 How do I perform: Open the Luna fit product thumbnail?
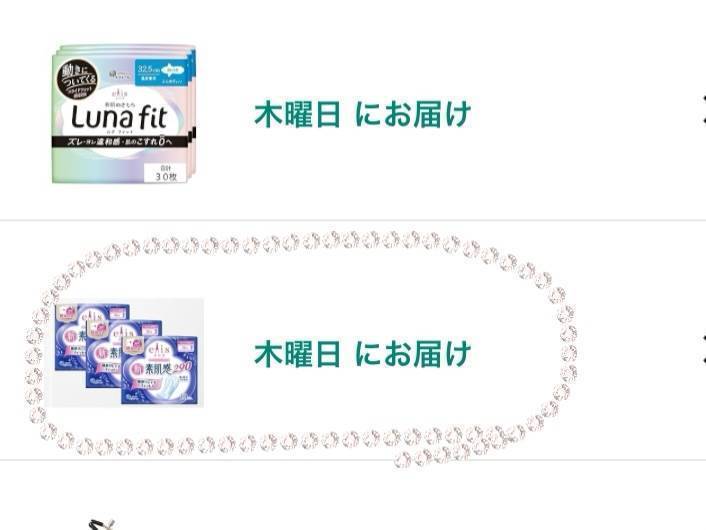coord(124,113)
